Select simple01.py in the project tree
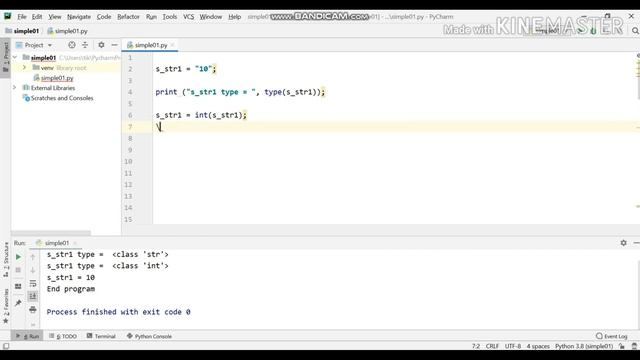Screen dimensions: 640x360 57,78
